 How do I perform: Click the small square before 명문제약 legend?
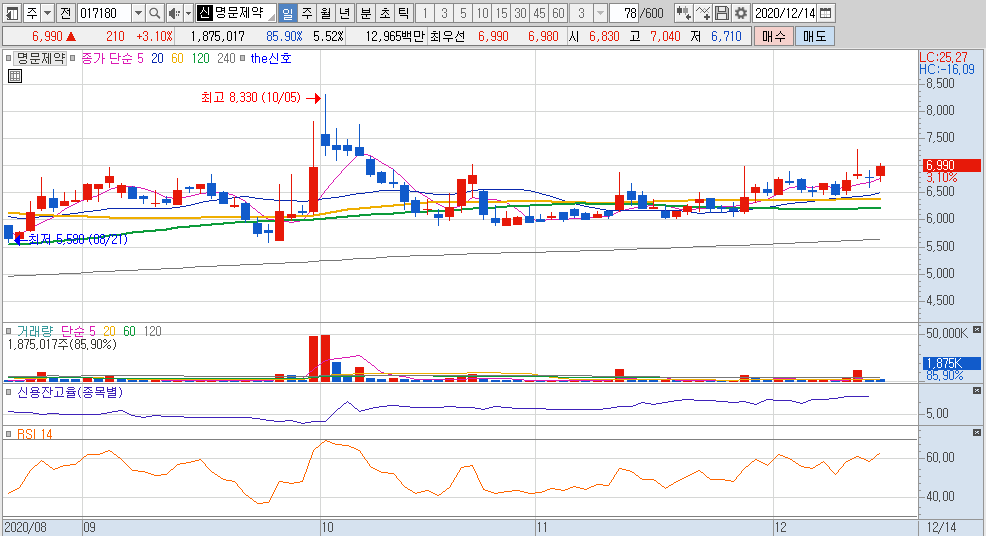pyautogui.click(x=8, y=59)
